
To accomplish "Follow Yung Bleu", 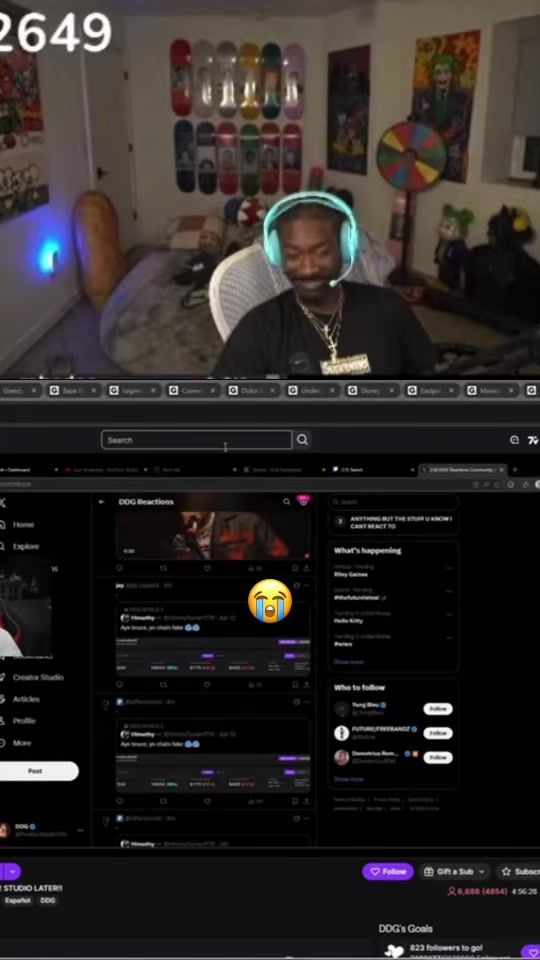I will tap(438, 709).
